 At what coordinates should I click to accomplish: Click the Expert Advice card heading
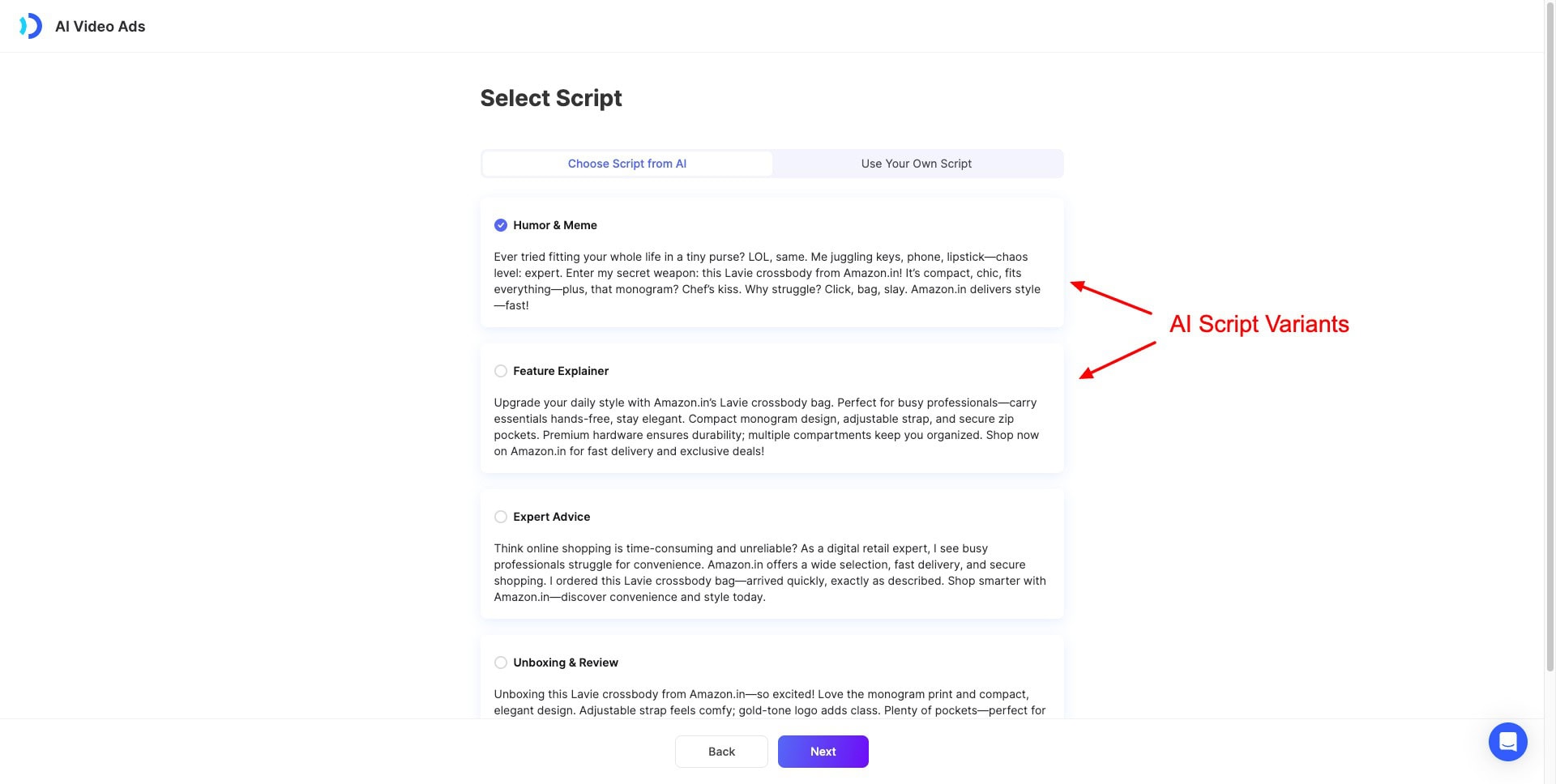(x=552, y=517)
